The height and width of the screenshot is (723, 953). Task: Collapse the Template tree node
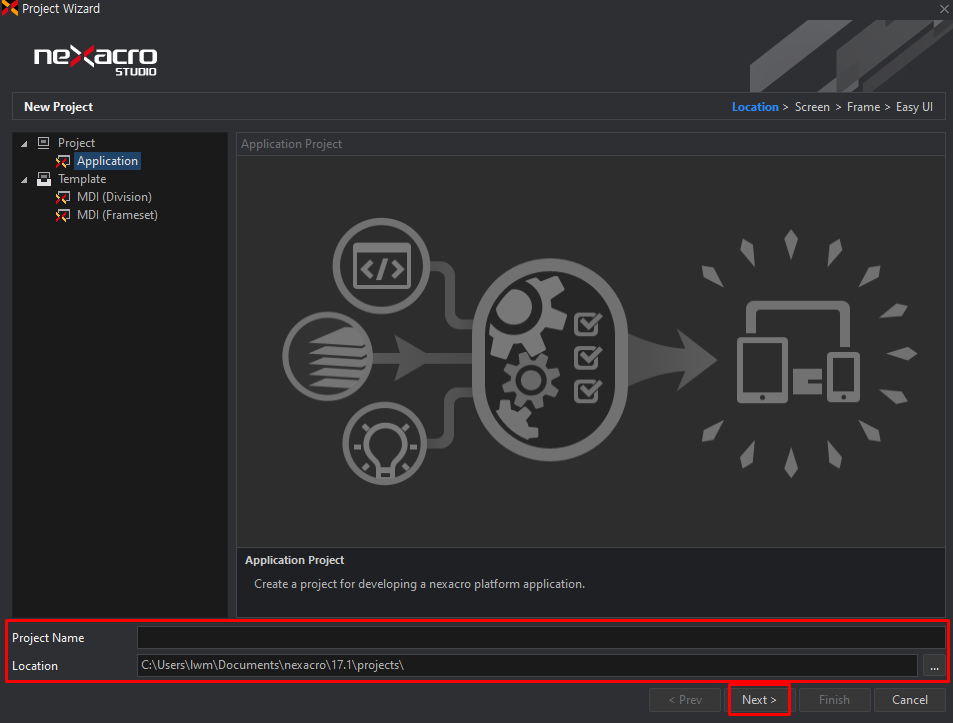pyautogui.click(x=24, y=180)
